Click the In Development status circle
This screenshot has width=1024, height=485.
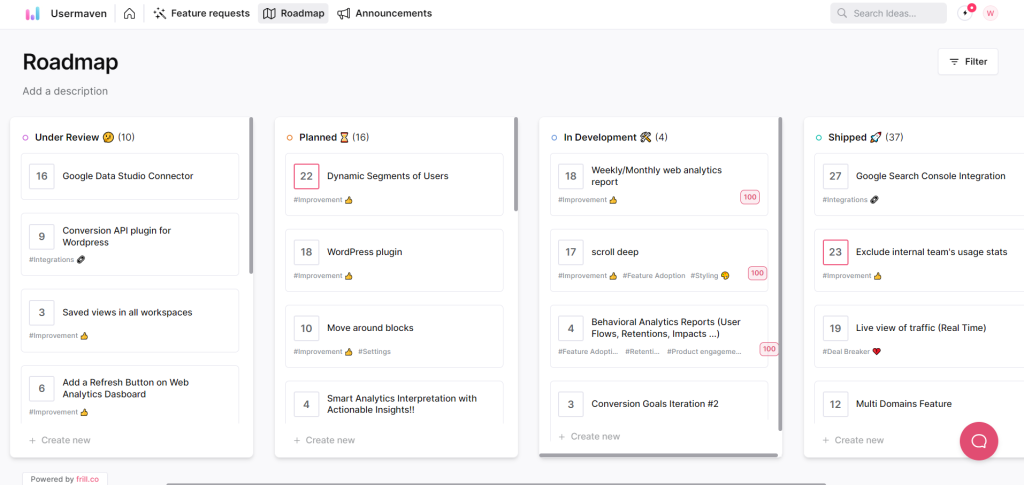[554, 138]
